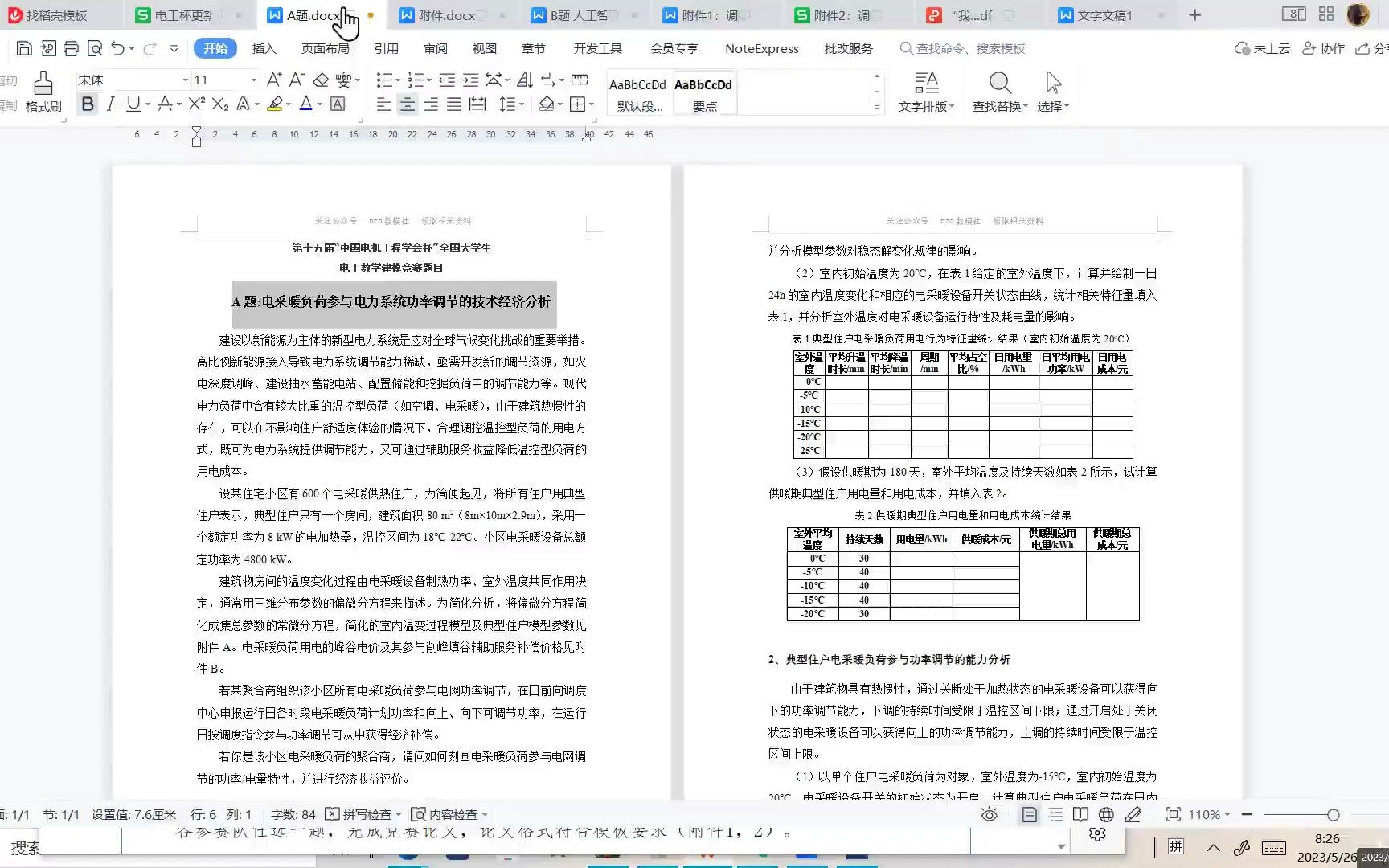
Task: Toggle underline formatting
Action: coord(131,104)
